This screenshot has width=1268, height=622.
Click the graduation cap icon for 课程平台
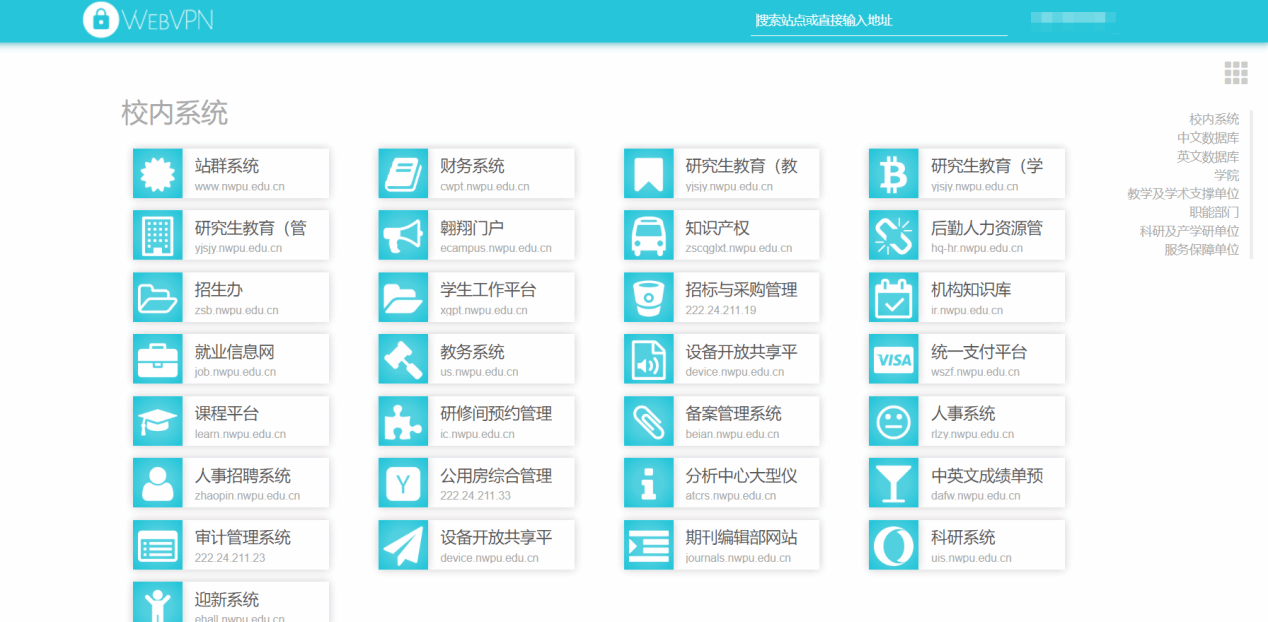(158, 421)
